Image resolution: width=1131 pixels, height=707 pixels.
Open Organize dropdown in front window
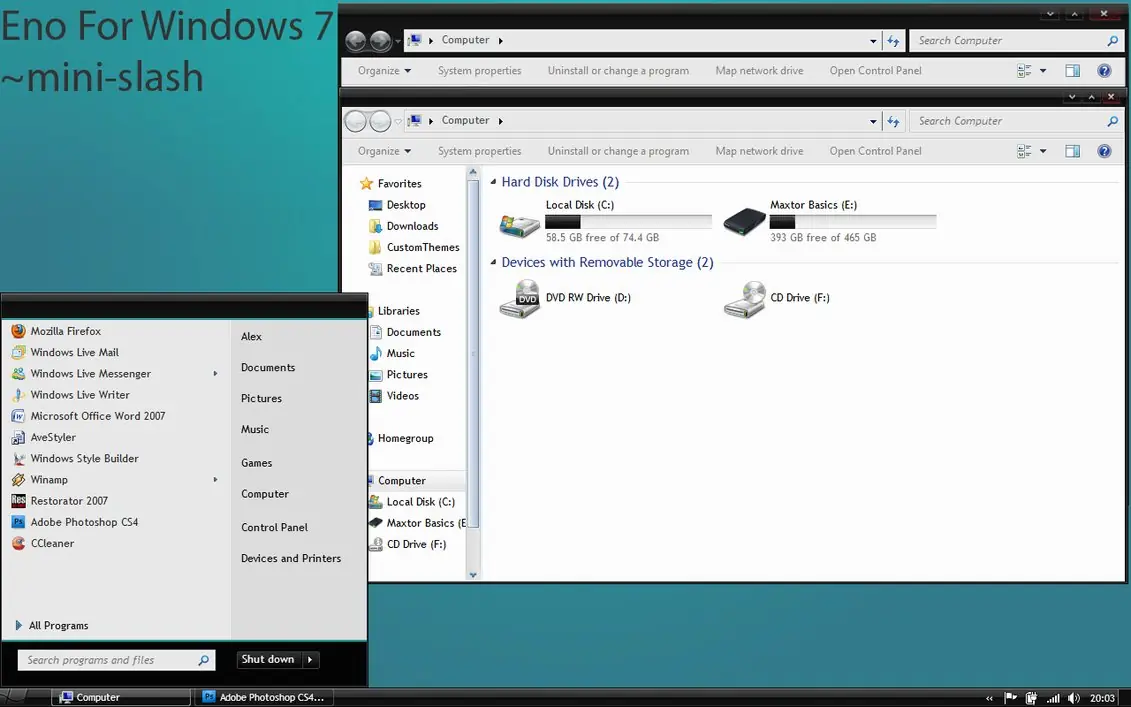(384, 151)
